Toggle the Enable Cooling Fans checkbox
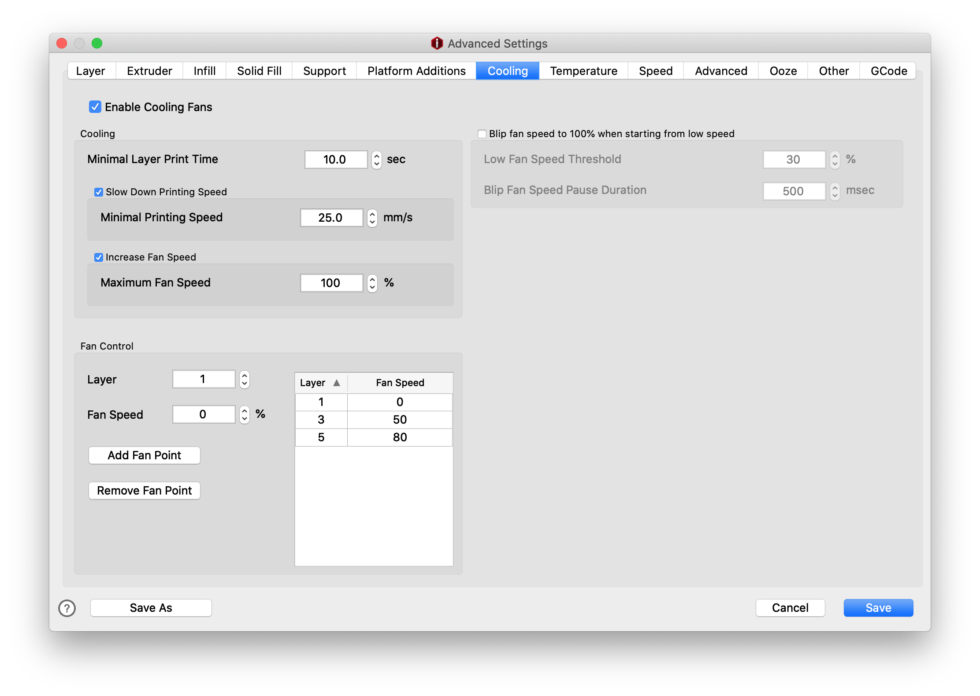Viewport: 980px width, 696px height. [95, 107]
